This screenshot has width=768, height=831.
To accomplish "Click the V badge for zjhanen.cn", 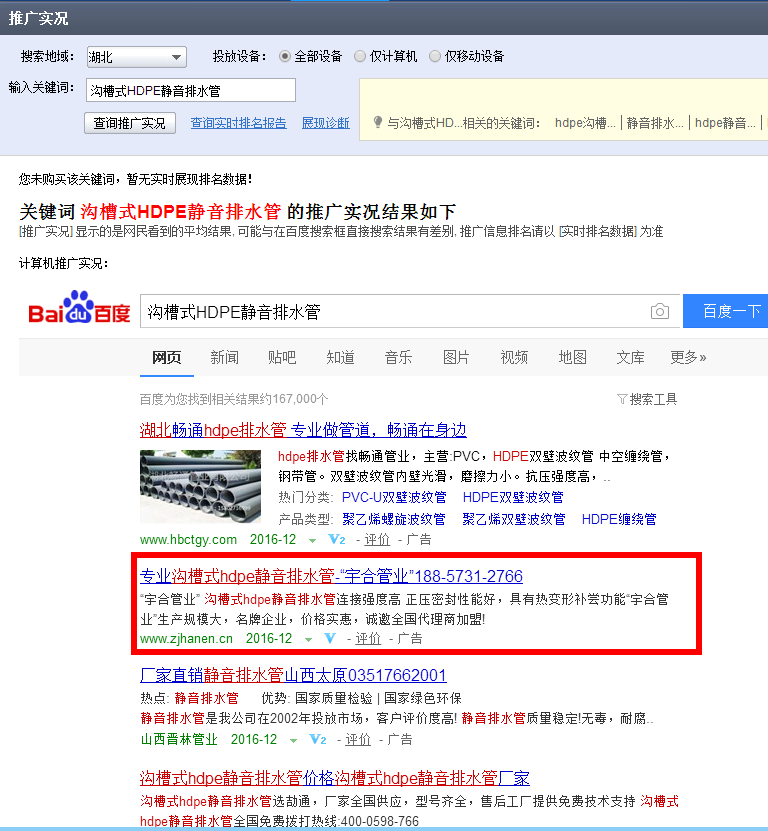I will [330, 639].
